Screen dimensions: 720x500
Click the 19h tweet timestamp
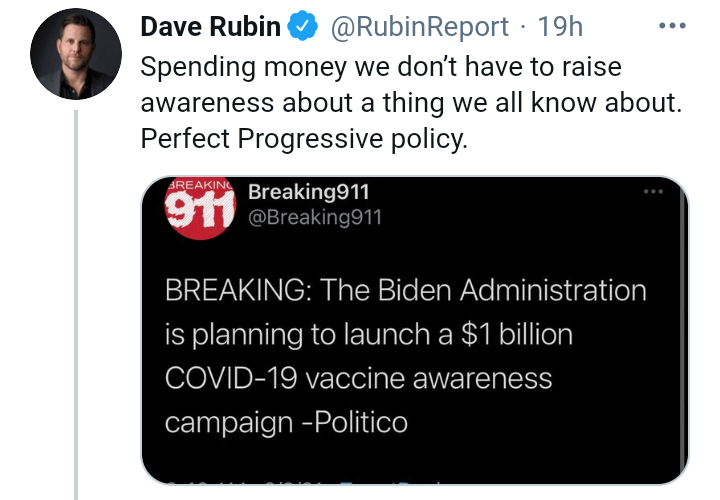click(x=560, y=27)
